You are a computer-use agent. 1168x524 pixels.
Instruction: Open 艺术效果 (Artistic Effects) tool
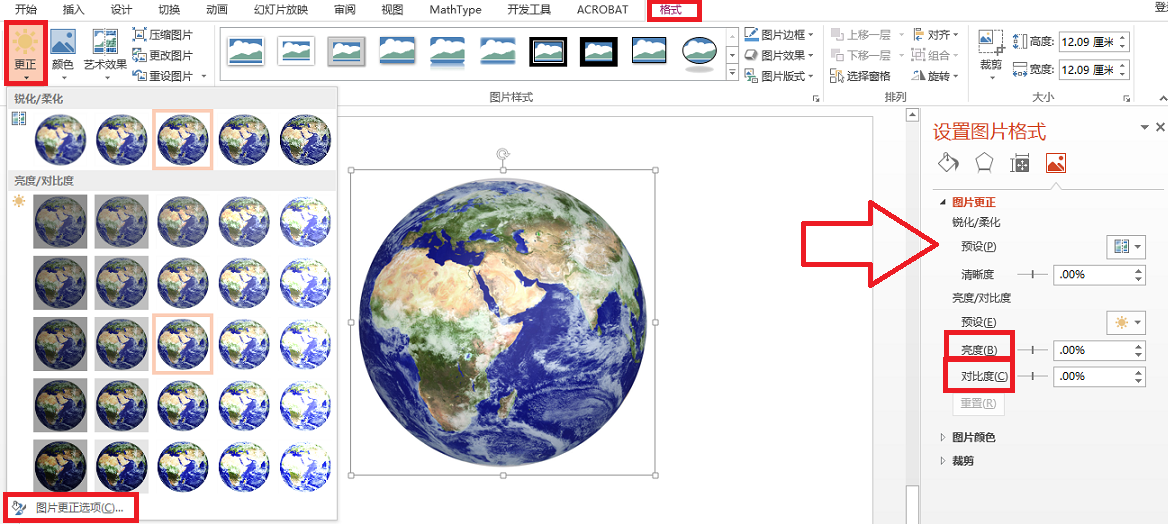pos(105,50)
